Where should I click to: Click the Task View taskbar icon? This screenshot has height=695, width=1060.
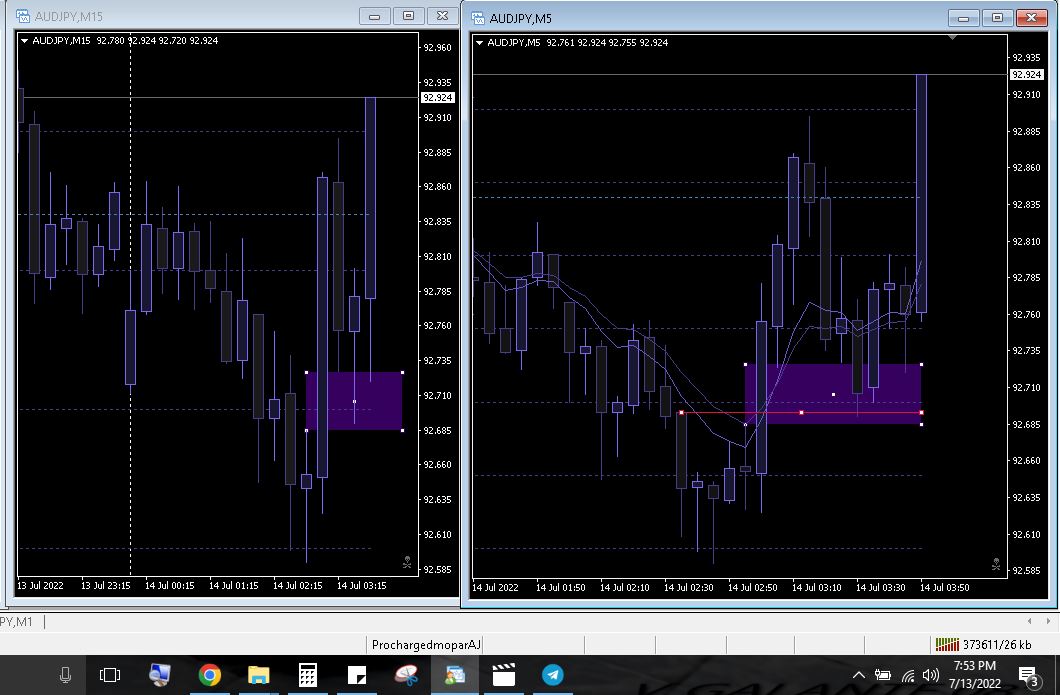tap(110, 675)
